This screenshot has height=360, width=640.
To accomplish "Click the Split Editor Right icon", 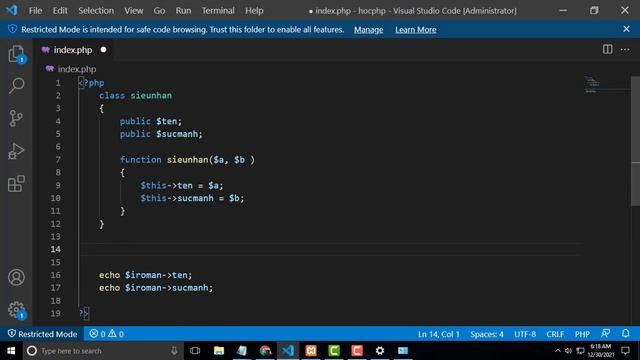I will pos(607,49).
